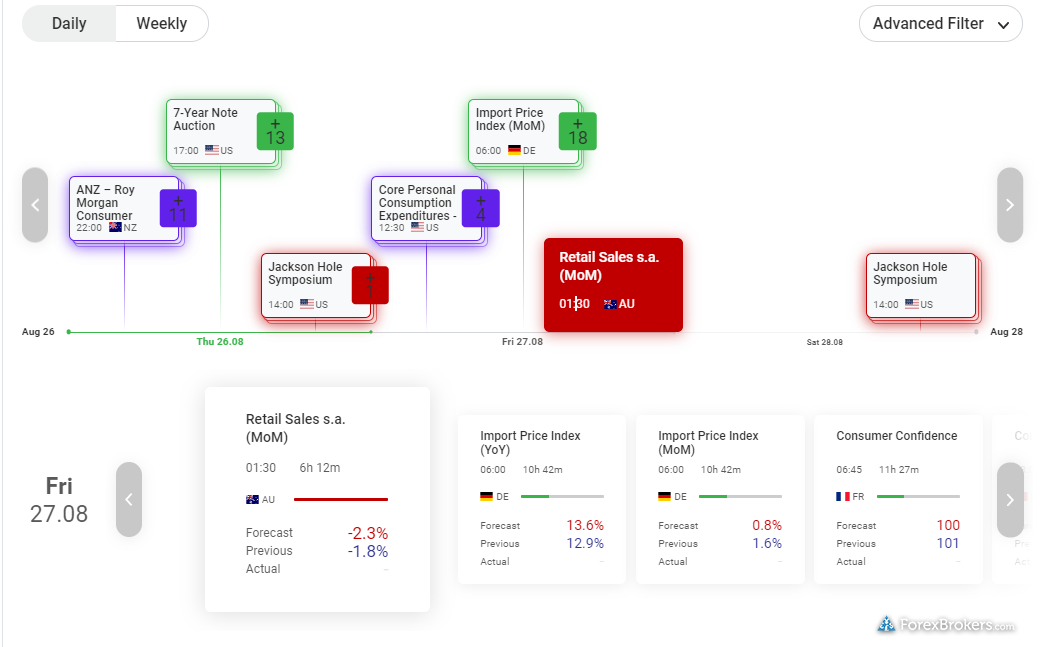1040x647 pixels.
Task: Click Consumer Confidence previous value 101
Action: click(948, 543)
